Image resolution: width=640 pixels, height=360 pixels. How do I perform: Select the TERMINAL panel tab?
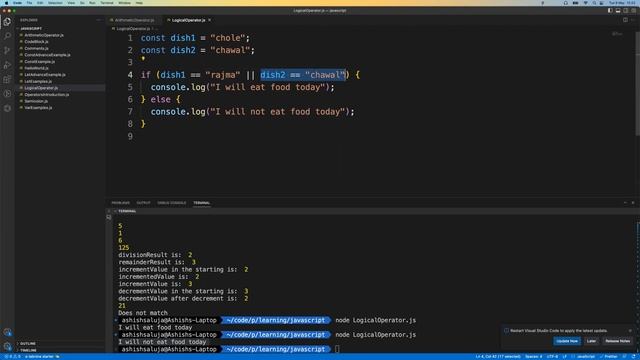point(202,203)
